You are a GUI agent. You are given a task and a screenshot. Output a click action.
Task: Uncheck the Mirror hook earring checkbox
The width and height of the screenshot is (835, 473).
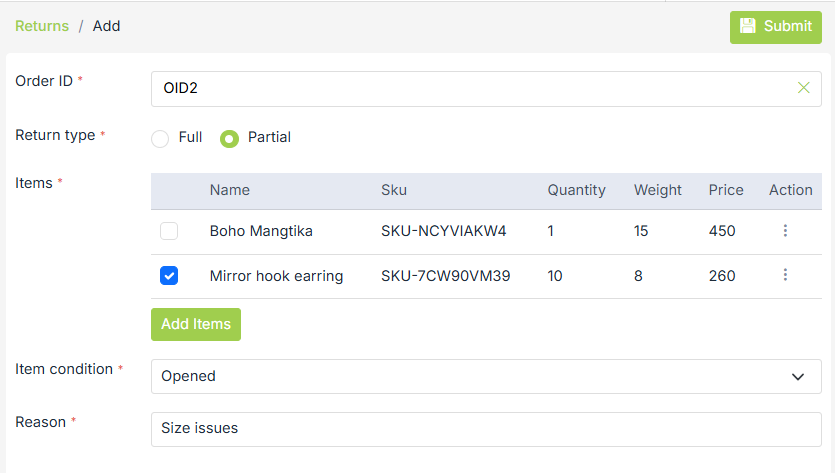[169, 276]
